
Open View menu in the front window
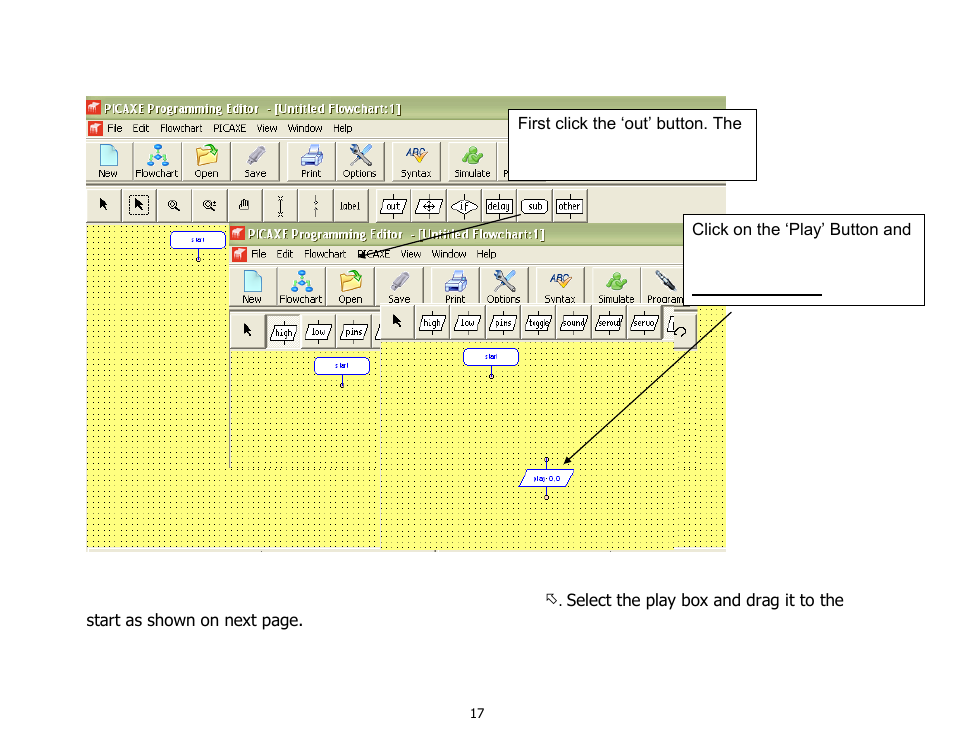411,254
